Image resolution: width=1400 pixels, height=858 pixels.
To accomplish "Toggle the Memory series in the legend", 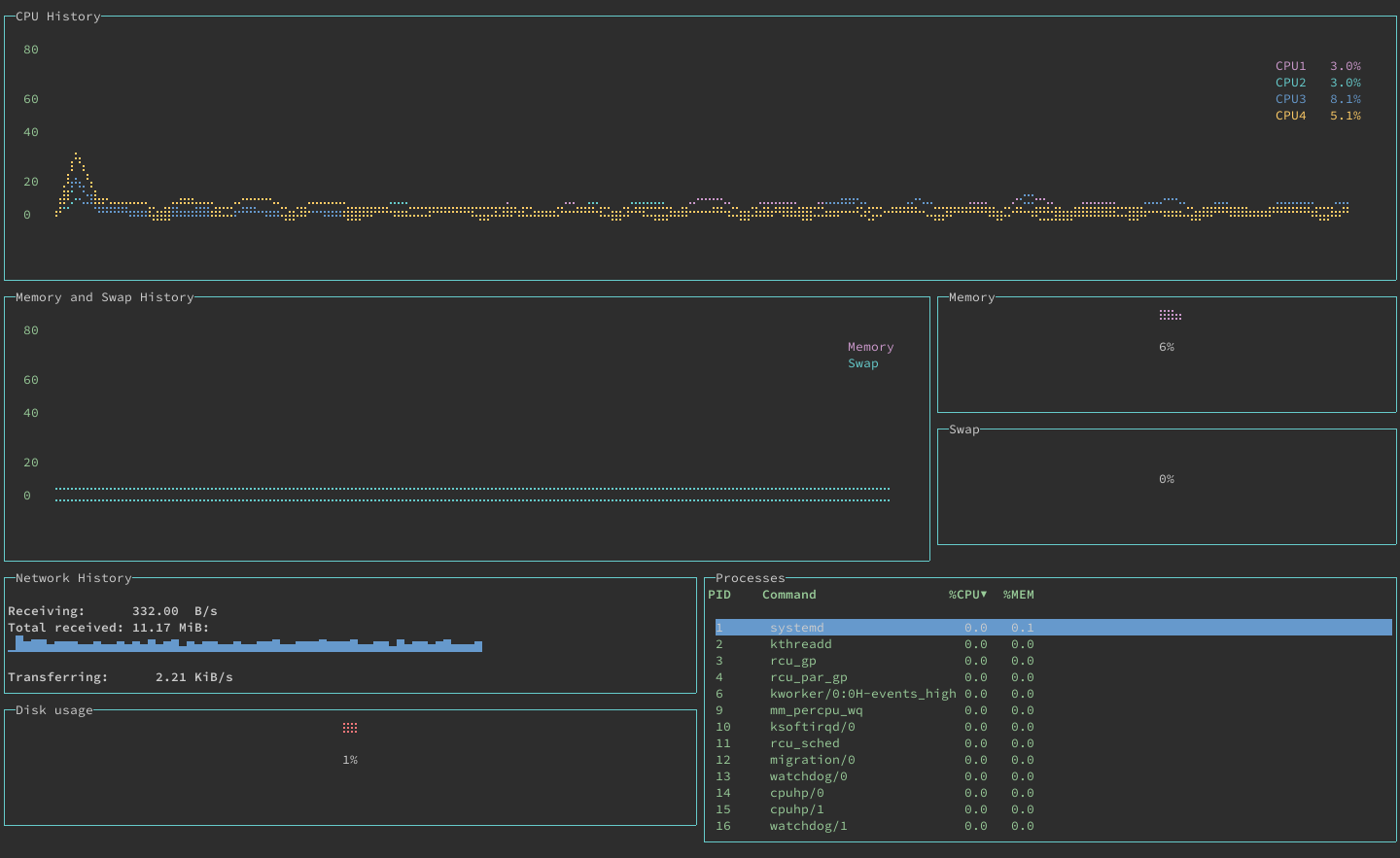I will click(x=869, y=346).
